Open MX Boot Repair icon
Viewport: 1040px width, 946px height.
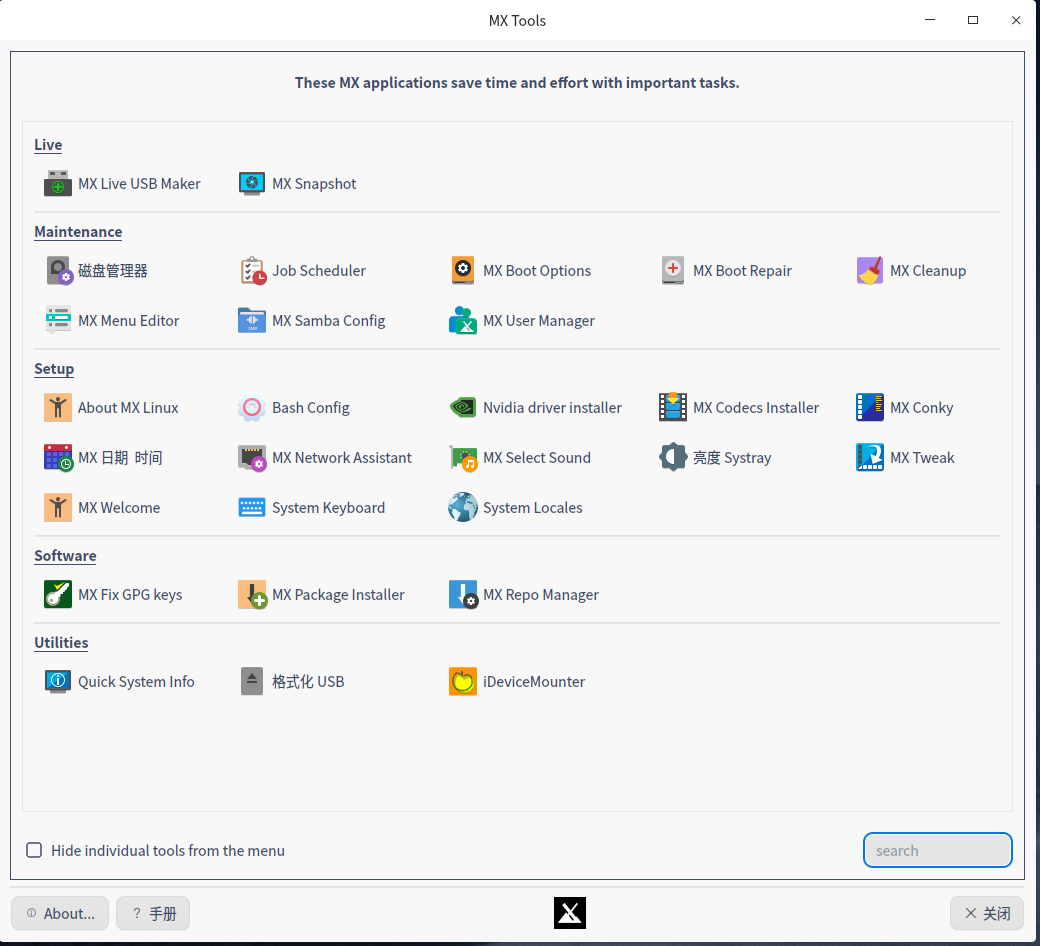point(673,271)
